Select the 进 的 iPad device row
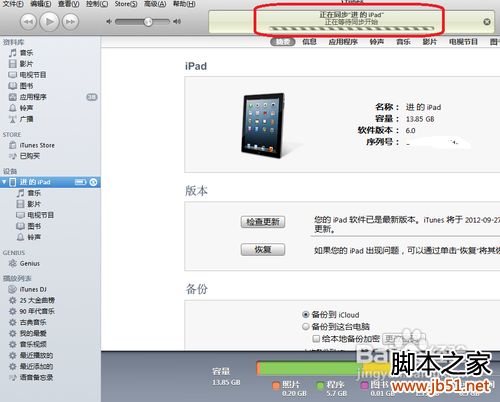The height and width of the screenshot is (402, 500). (x=50, y=182)
